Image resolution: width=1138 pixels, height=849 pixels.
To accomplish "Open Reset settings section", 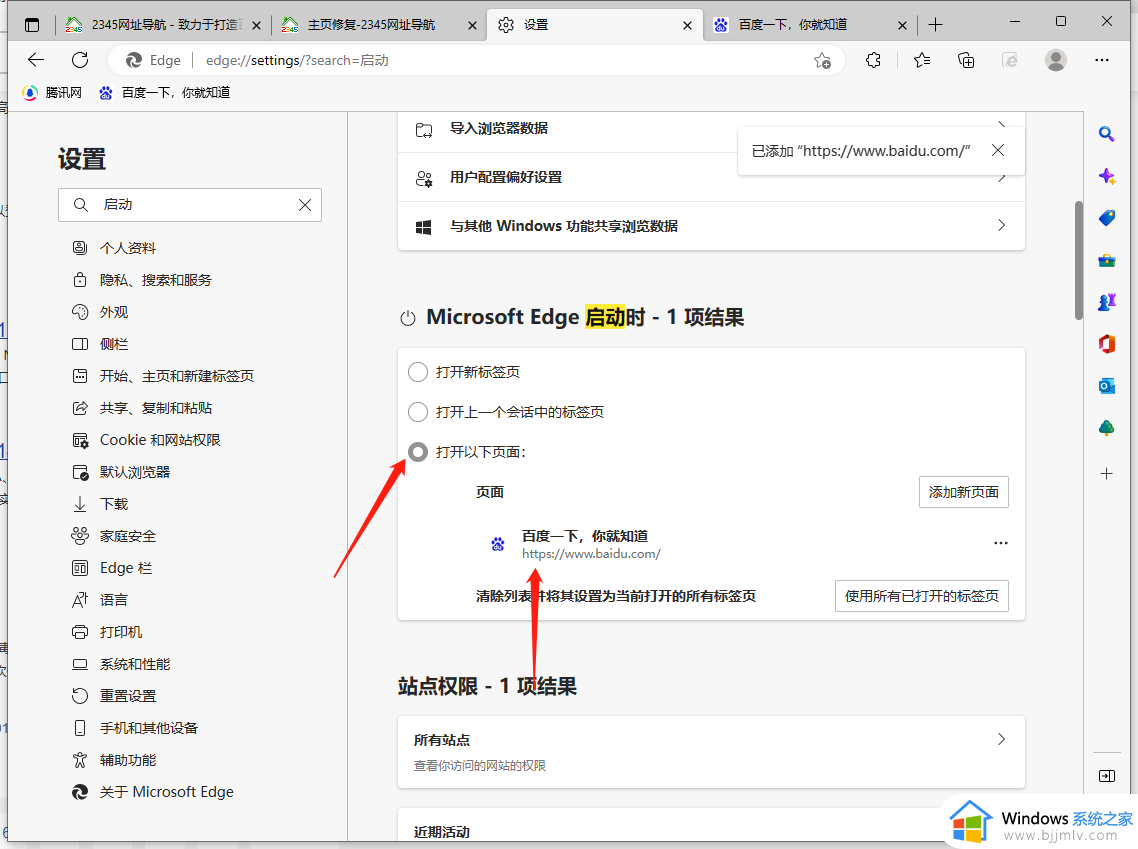I will [x=114, y=696].
